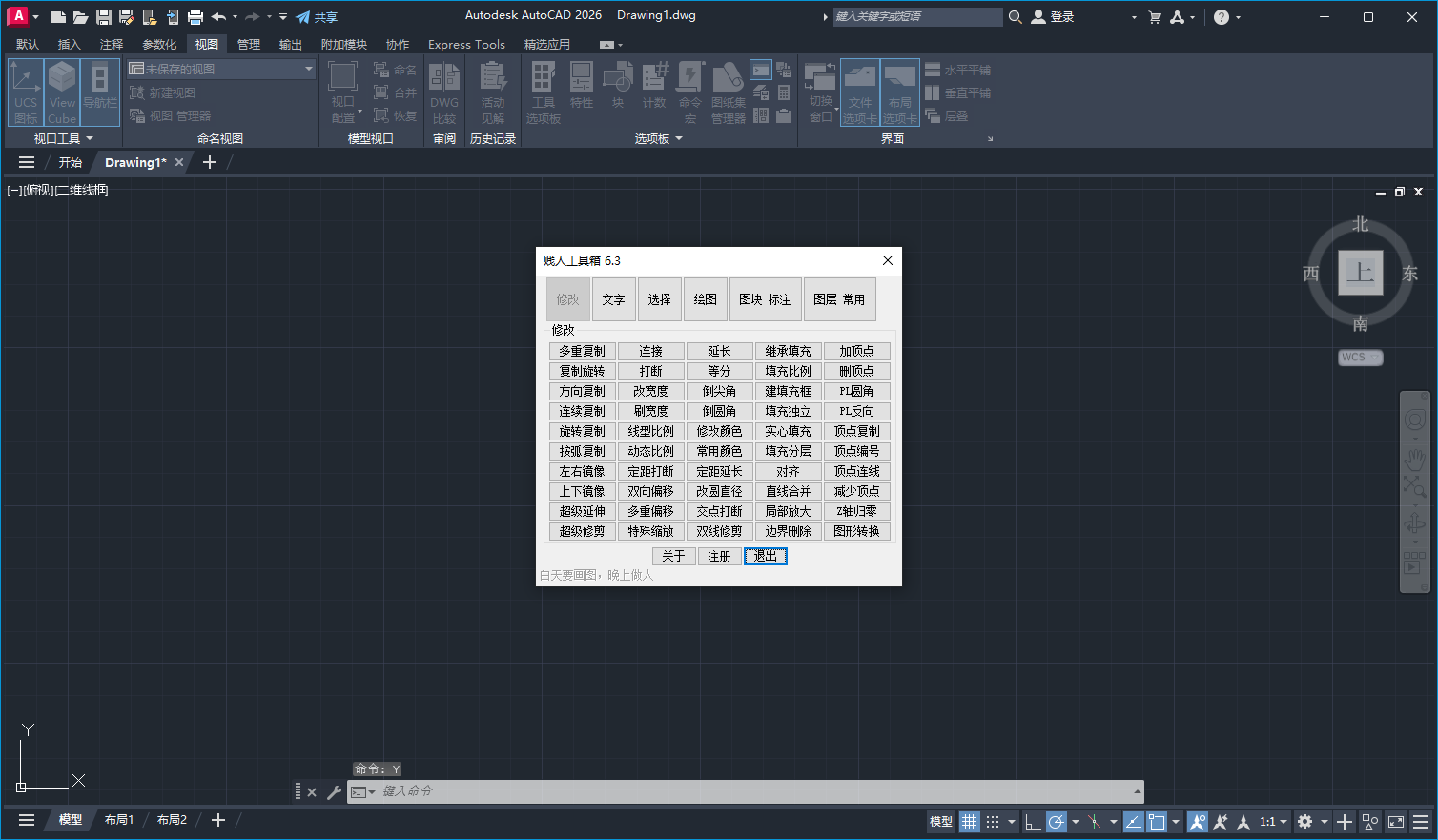Expand the 视口工具 panel
The image size is (1438, 840).
point(63,138)
